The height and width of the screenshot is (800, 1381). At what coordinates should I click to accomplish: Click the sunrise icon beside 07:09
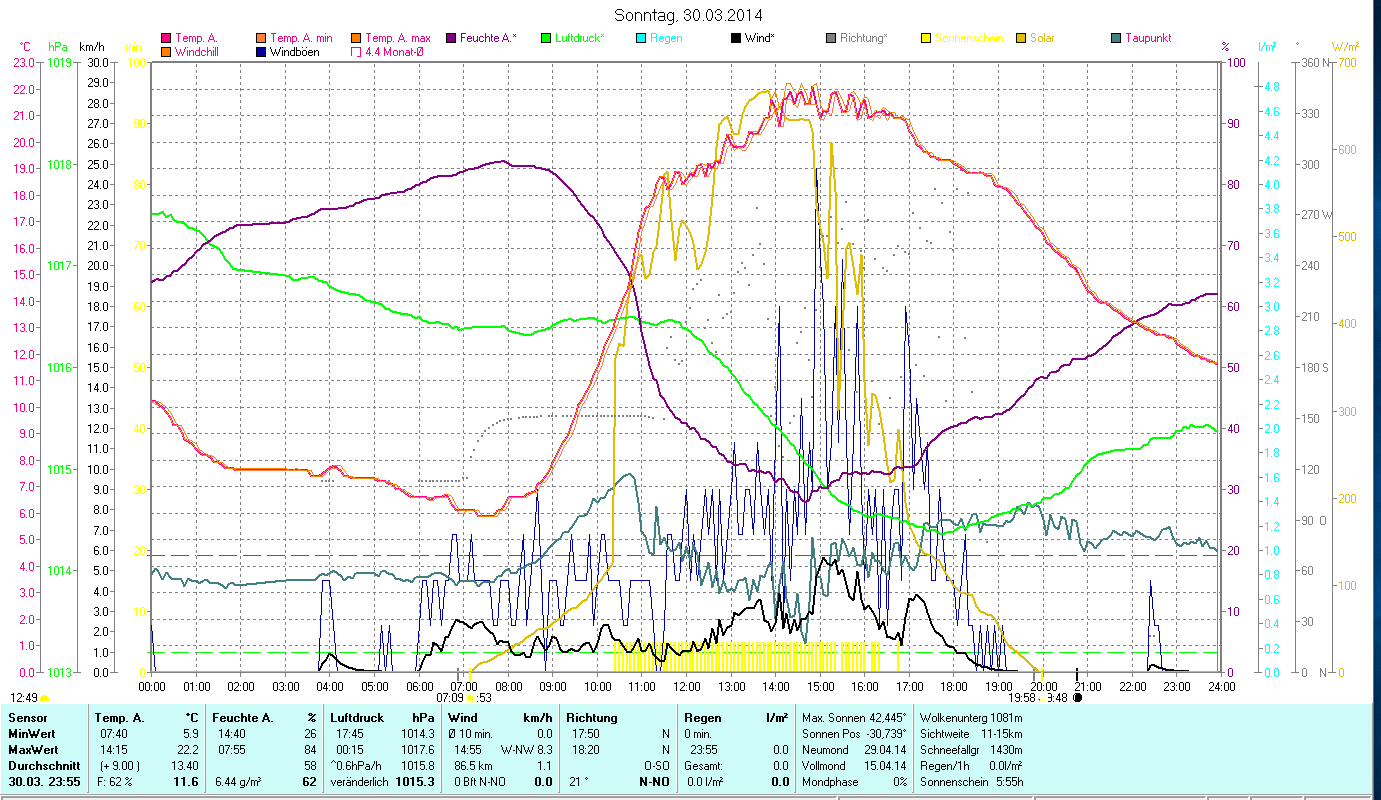471,698
